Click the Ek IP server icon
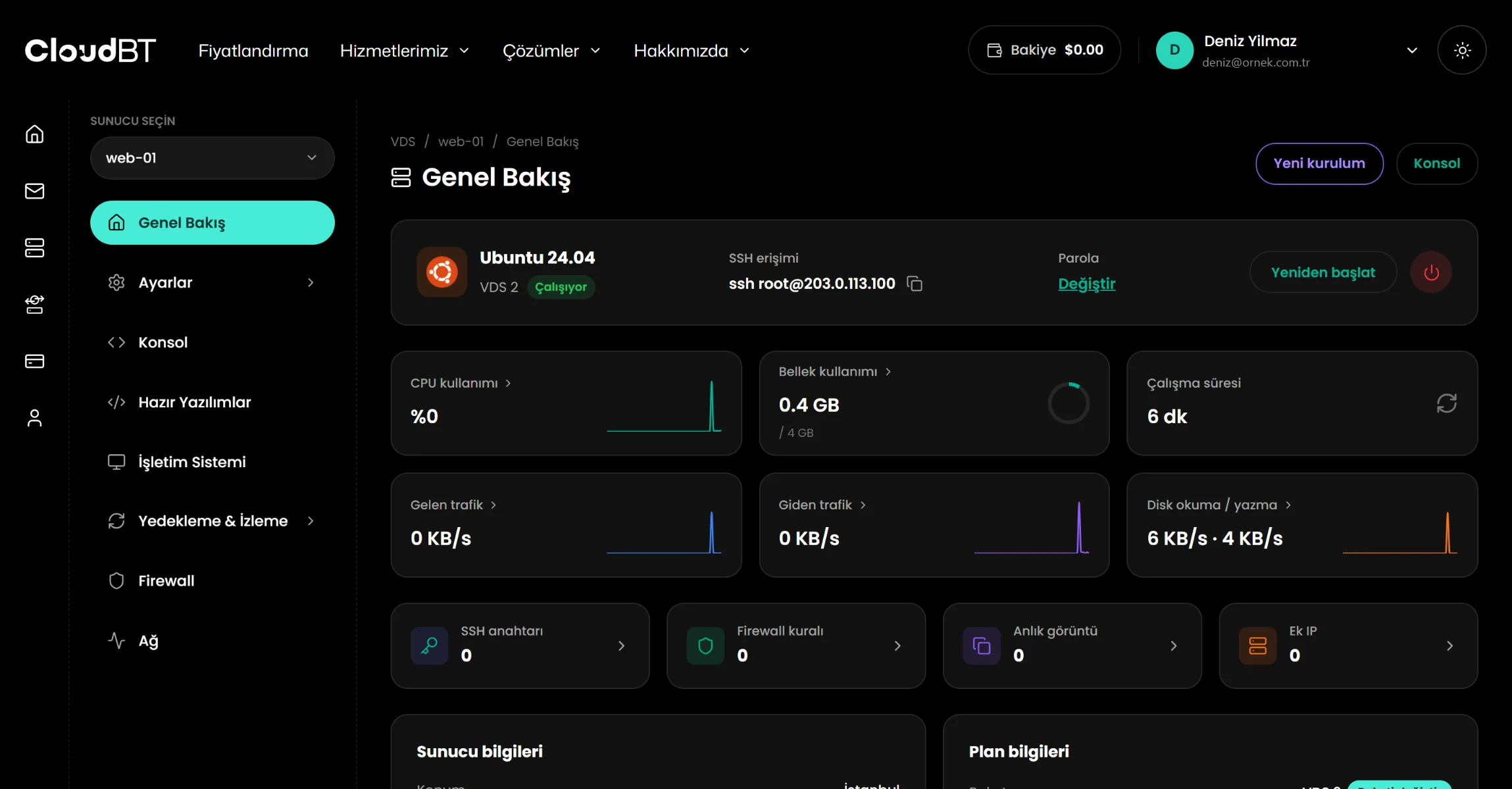 (x=1257, y=646)
